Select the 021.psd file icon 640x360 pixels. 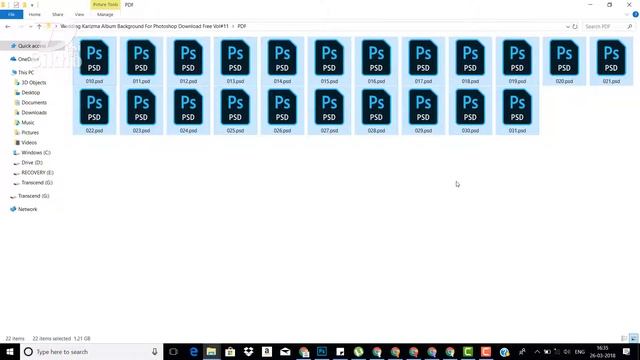click(611, 58)
